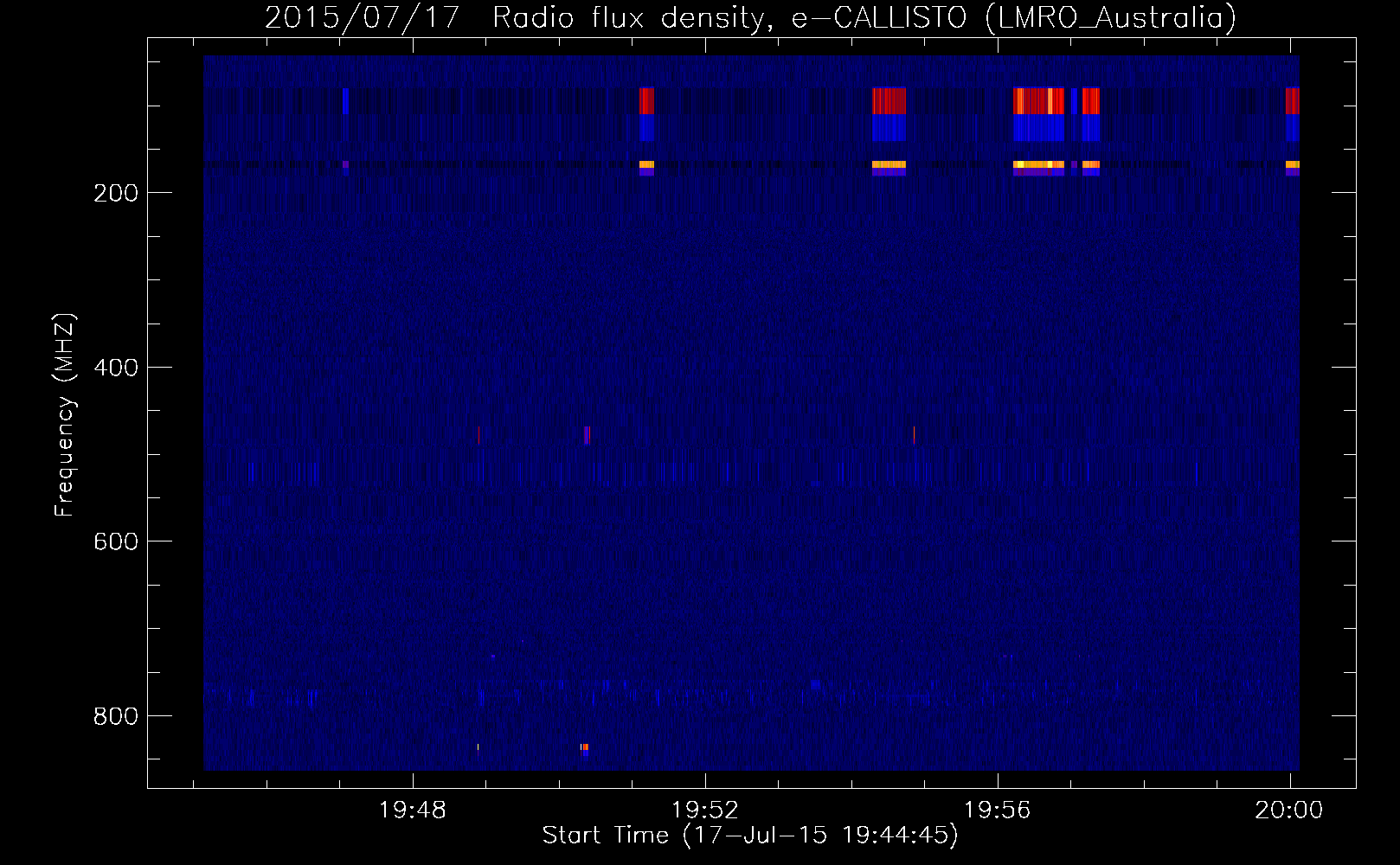Click the 19:56 time tick label
This screenshot has height=865, width=1400.
[998, 811]
